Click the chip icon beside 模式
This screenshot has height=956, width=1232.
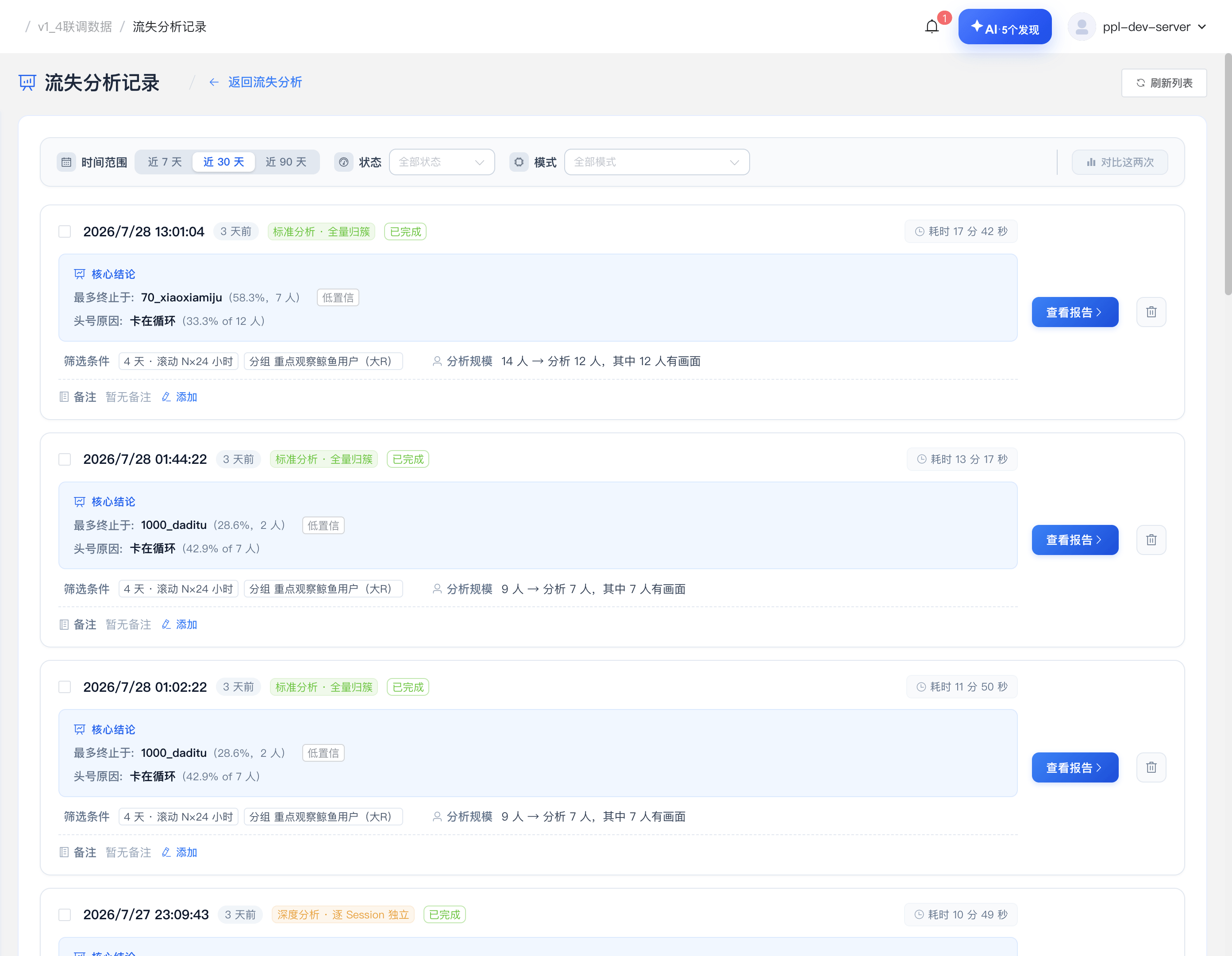pyautogui.click(x=518, y=162)
